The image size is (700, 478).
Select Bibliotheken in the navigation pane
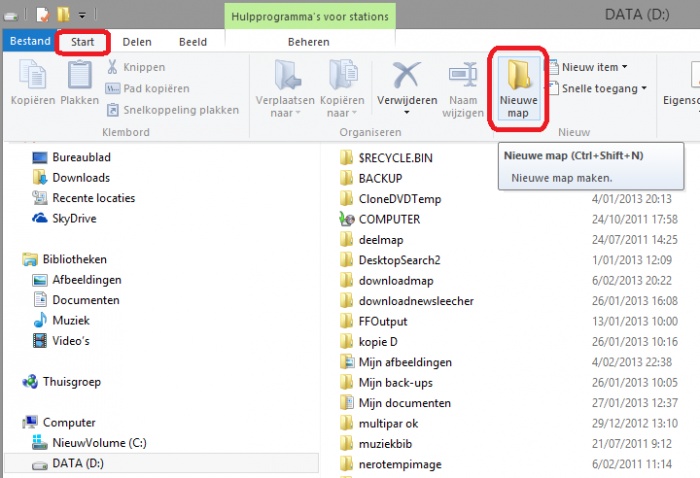[65, 259]
